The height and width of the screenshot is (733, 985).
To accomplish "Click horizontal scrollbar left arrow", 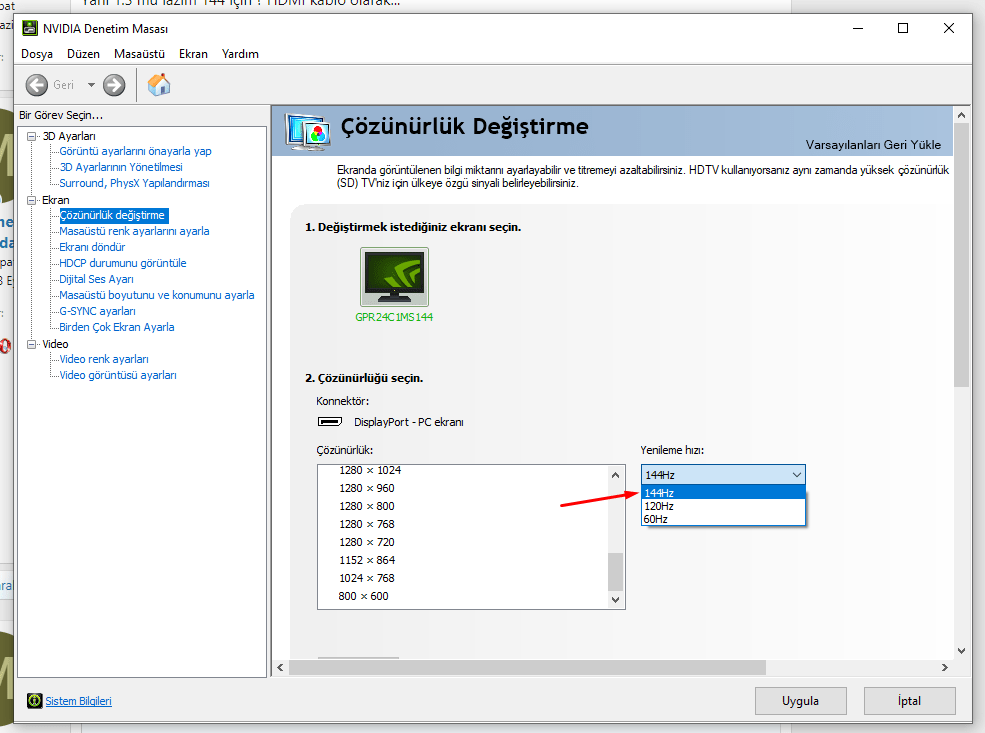I will [x=280, y=668].
